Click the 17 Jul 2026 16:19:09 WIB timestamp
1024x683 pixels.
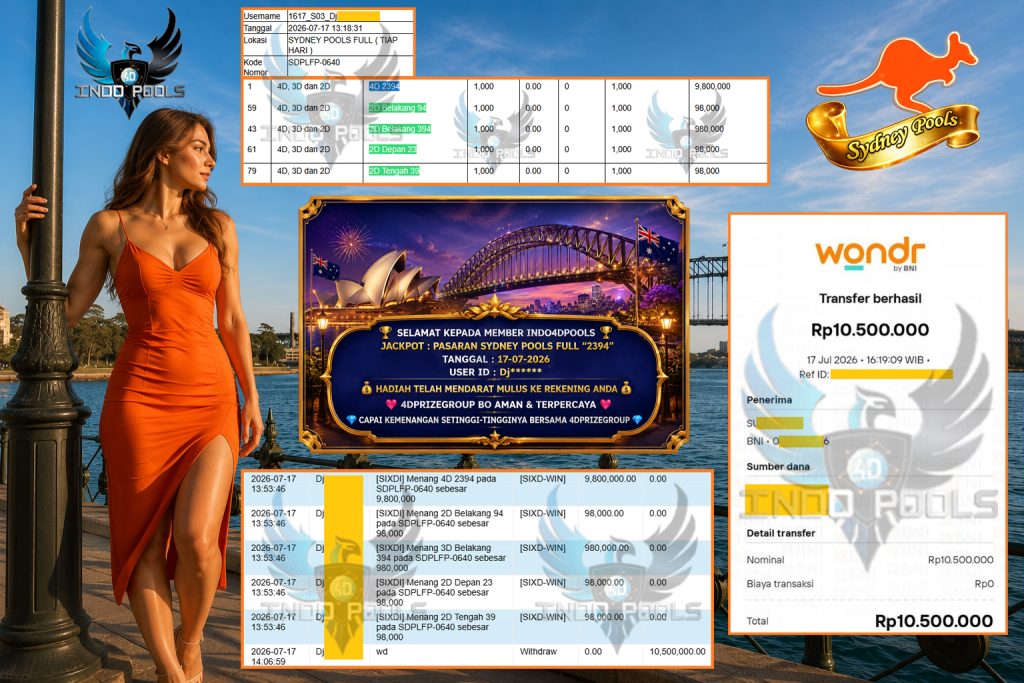865,360
